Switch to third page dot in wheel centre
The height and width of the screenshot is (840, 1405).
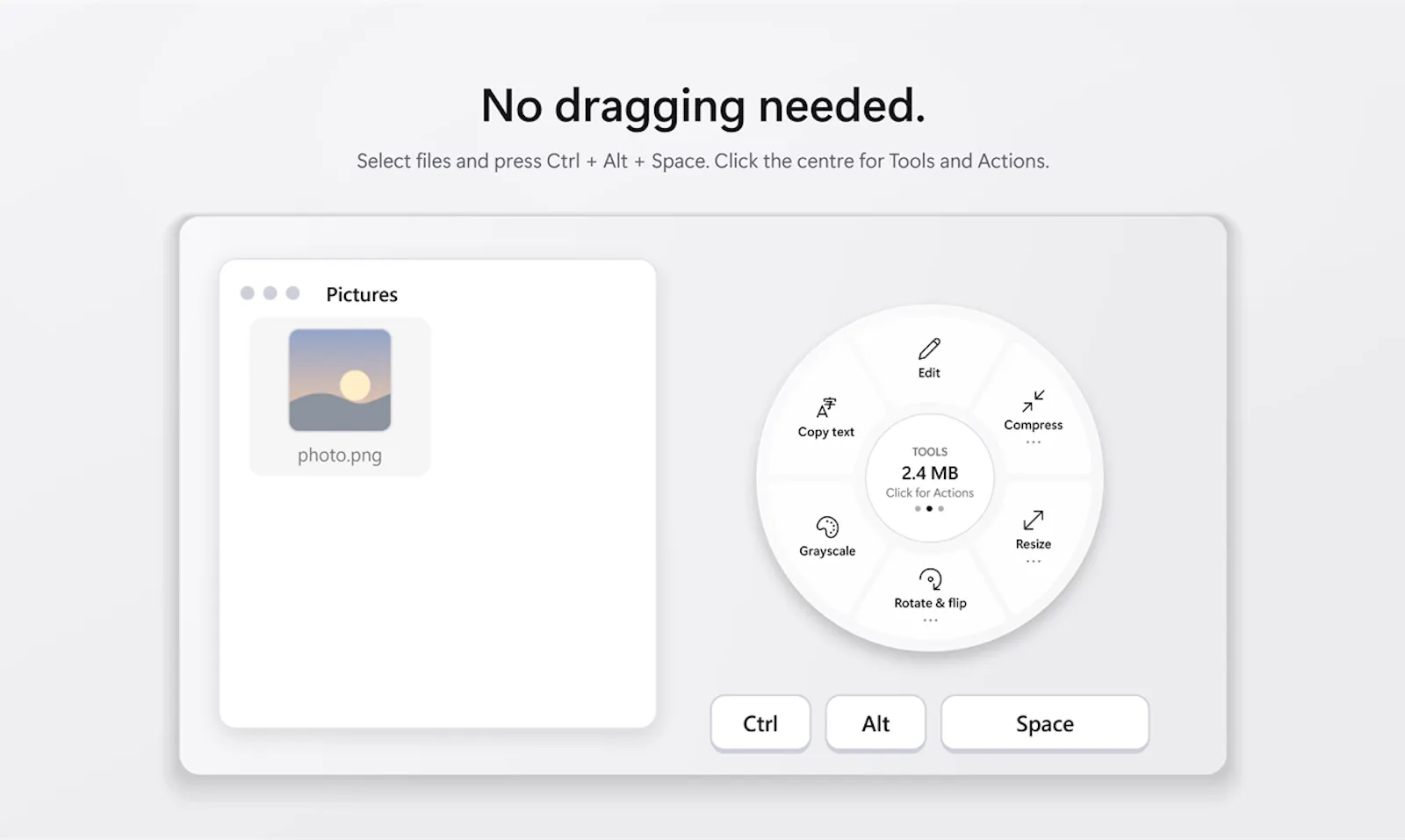coord(941,509)
